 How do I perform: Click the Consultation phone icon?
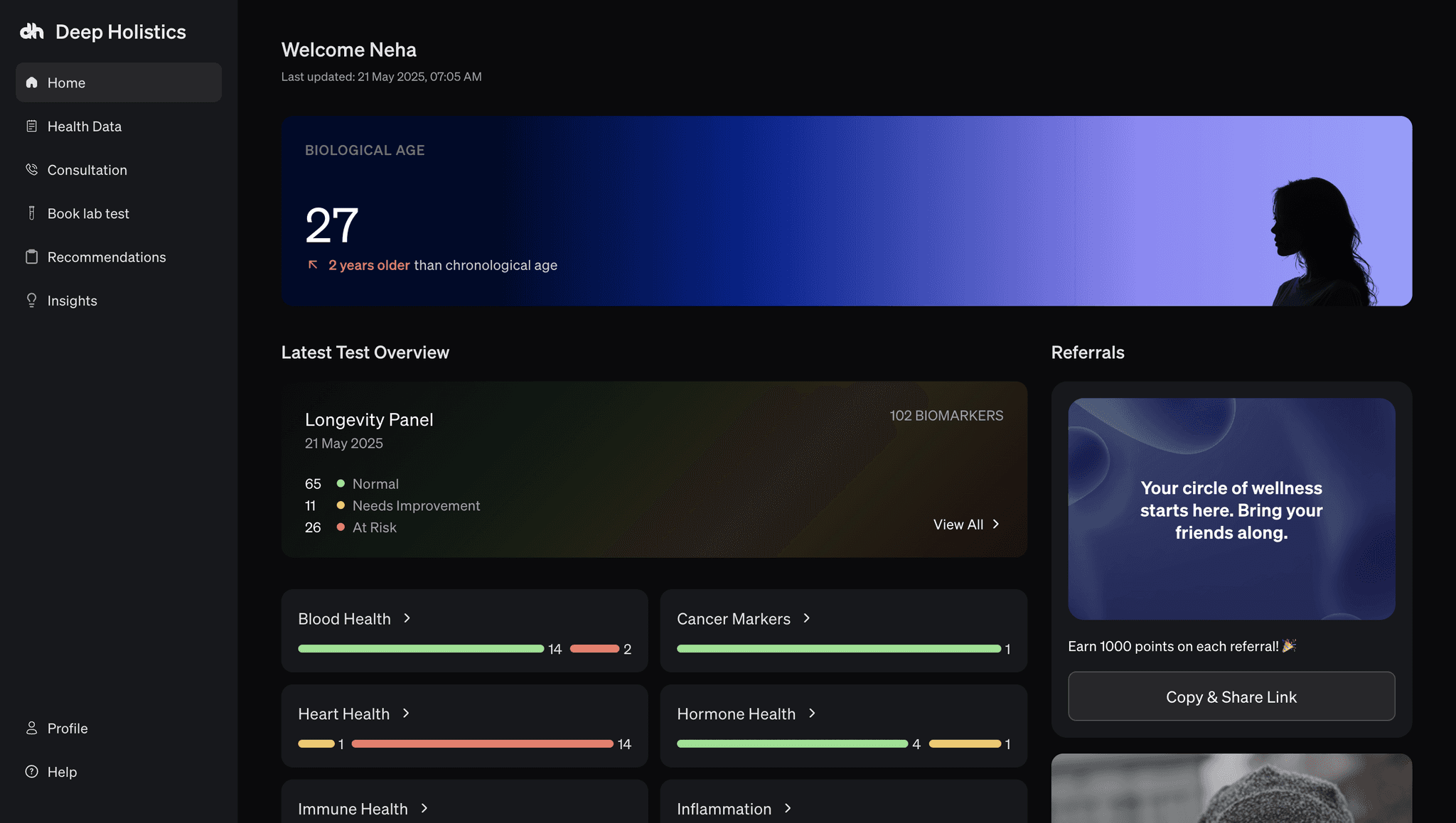coord(31,170)
